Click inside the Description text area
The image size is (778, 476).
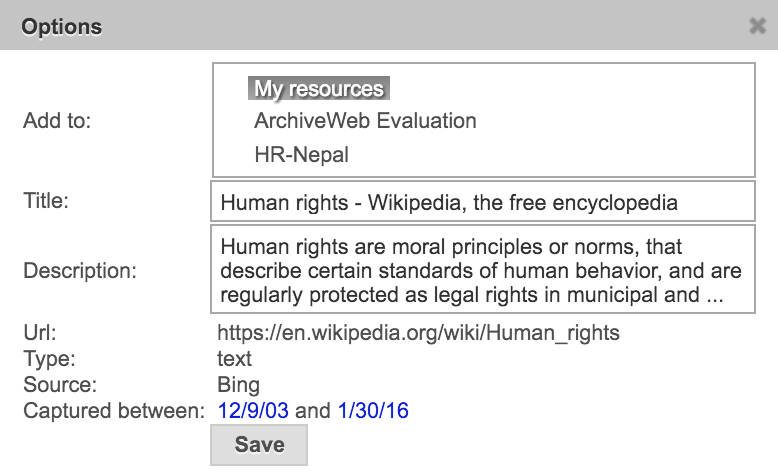[482, 269]
